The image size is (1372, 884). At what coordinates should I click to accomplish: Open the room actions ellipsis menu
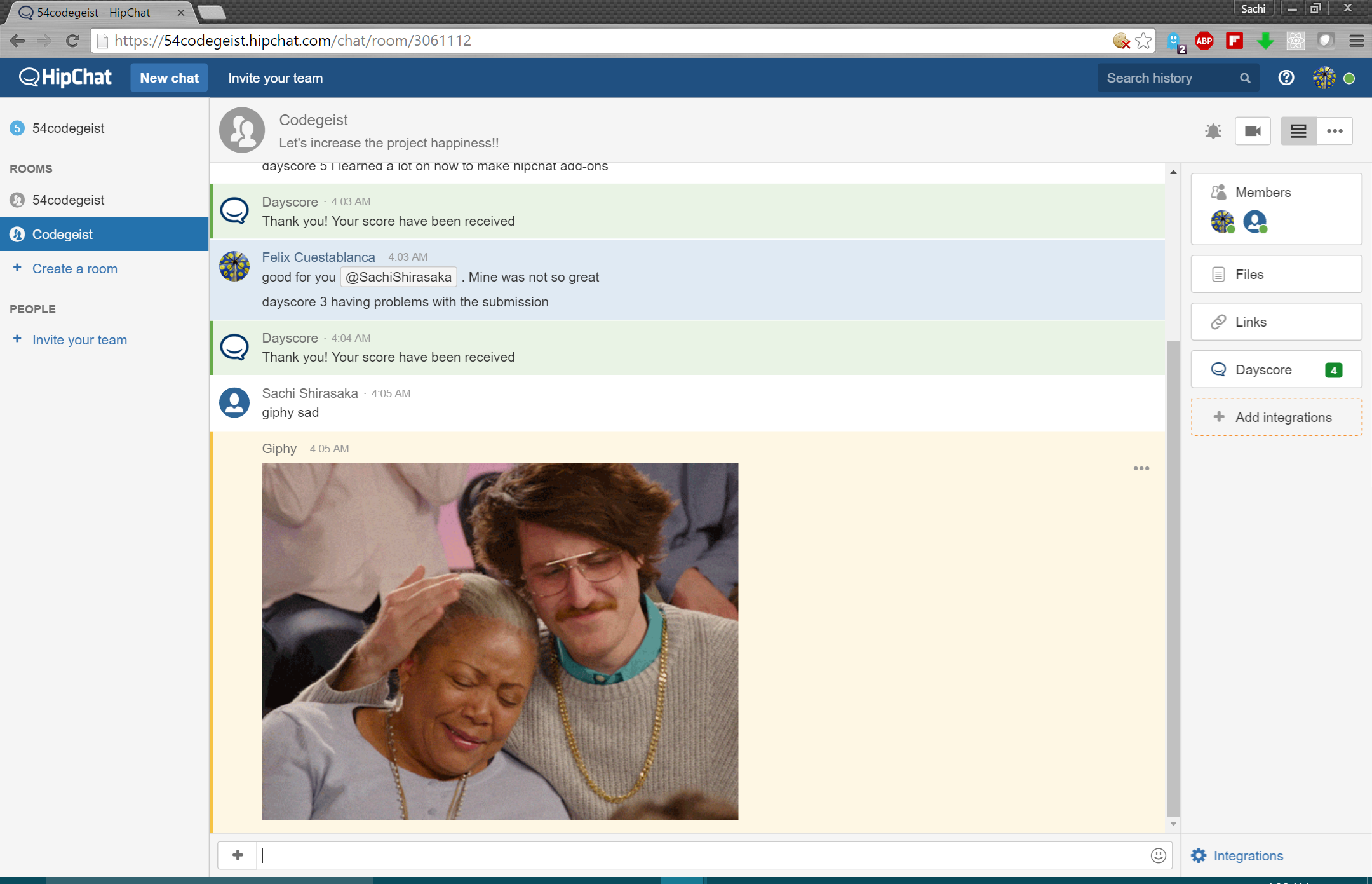coord(1335,132)
